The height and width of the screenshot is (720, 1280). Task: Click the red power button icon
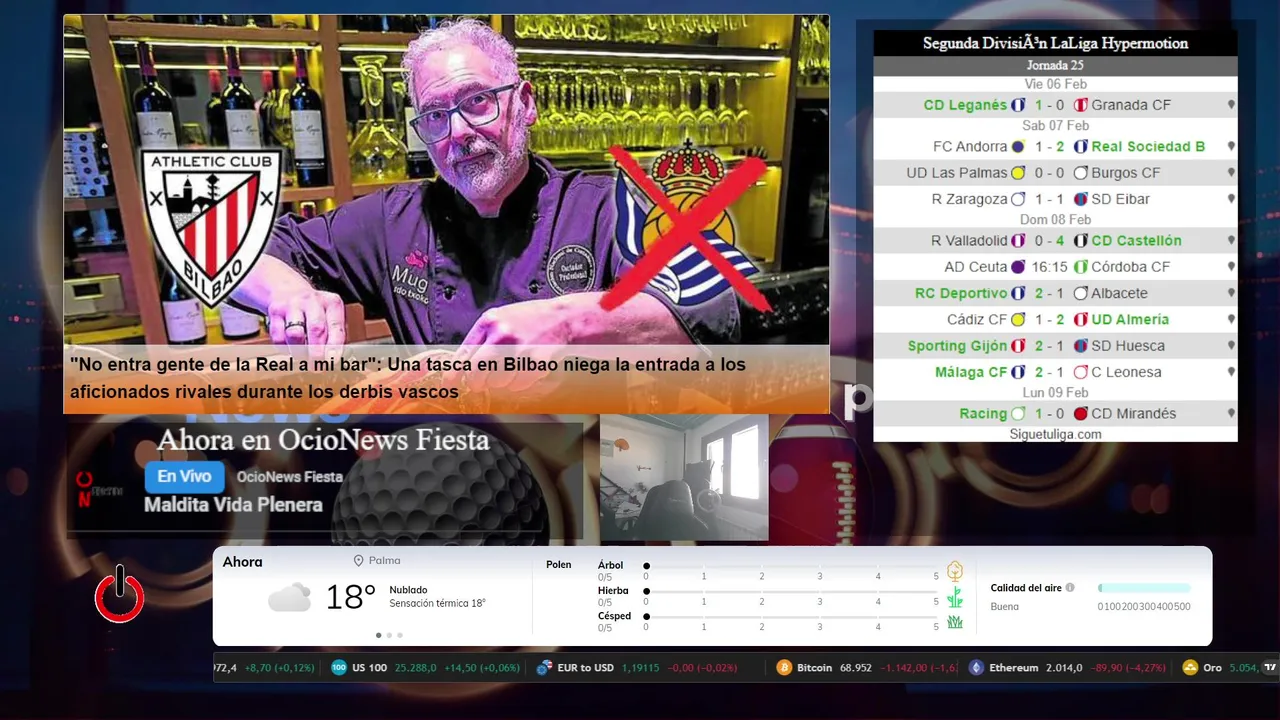[x=119, y=594]
